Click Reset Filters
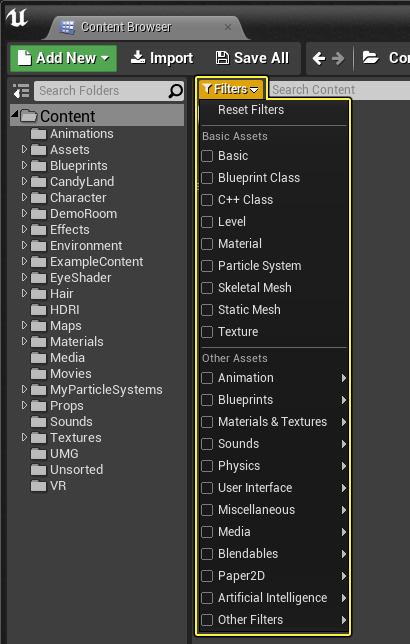 pos(251,110)
